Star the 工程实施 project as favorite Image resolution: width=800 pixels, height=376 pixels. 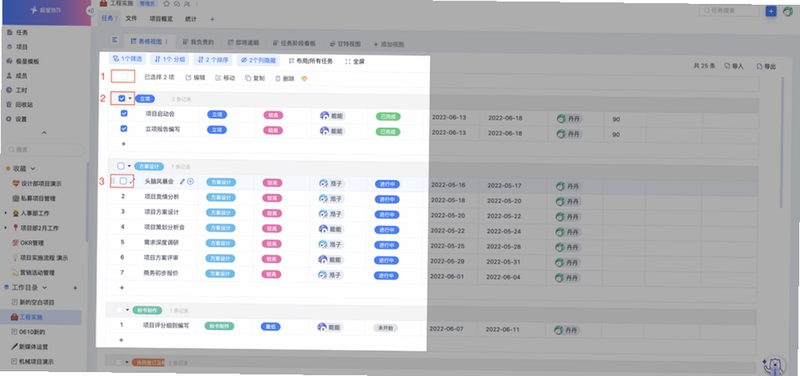coord(166,3)
